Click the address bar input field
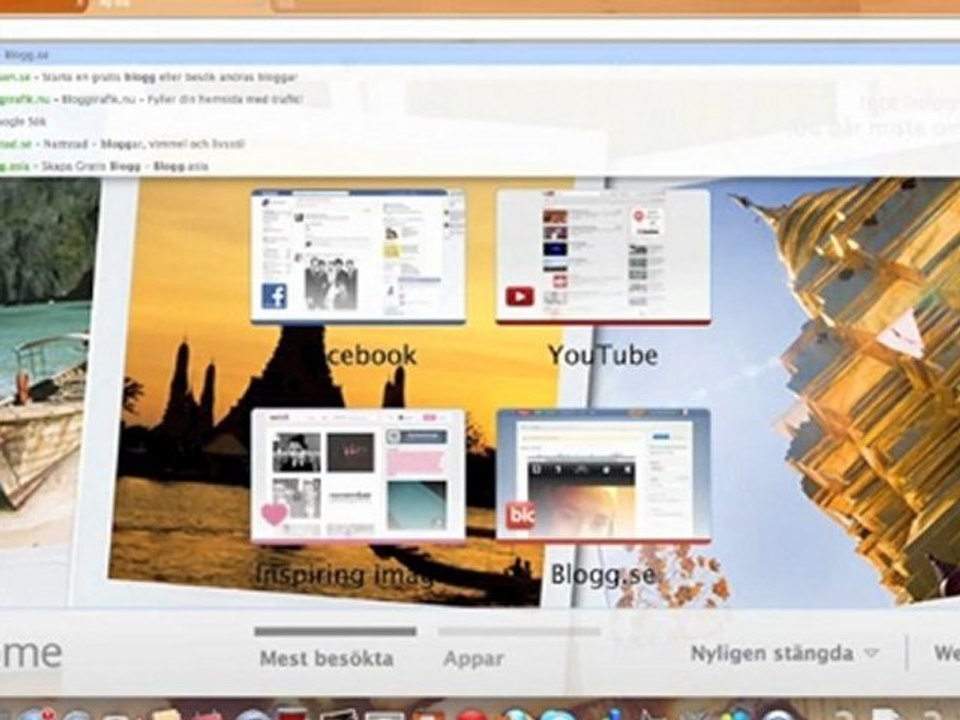 [480, 29]
